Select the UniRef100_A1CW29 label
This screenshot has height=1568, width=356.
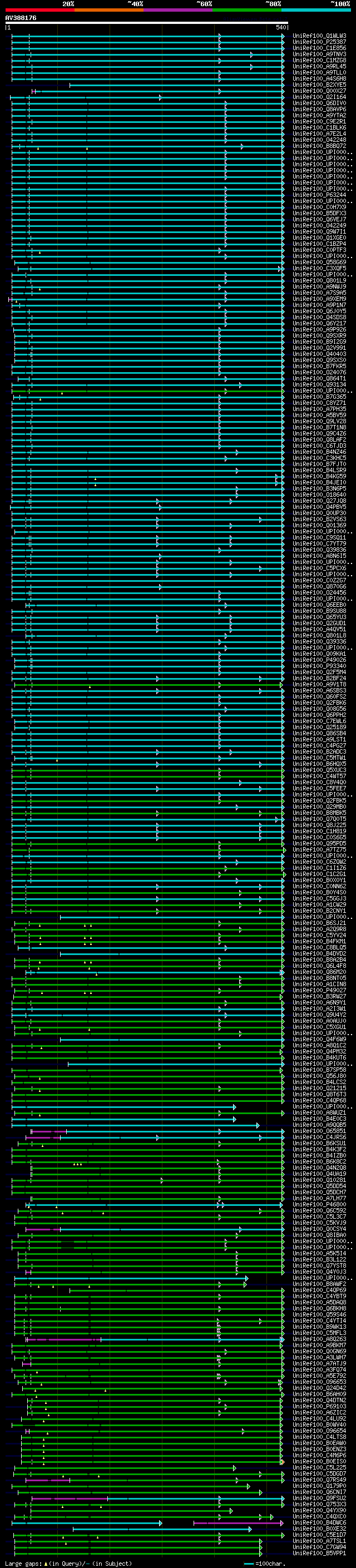coord(319,904)
